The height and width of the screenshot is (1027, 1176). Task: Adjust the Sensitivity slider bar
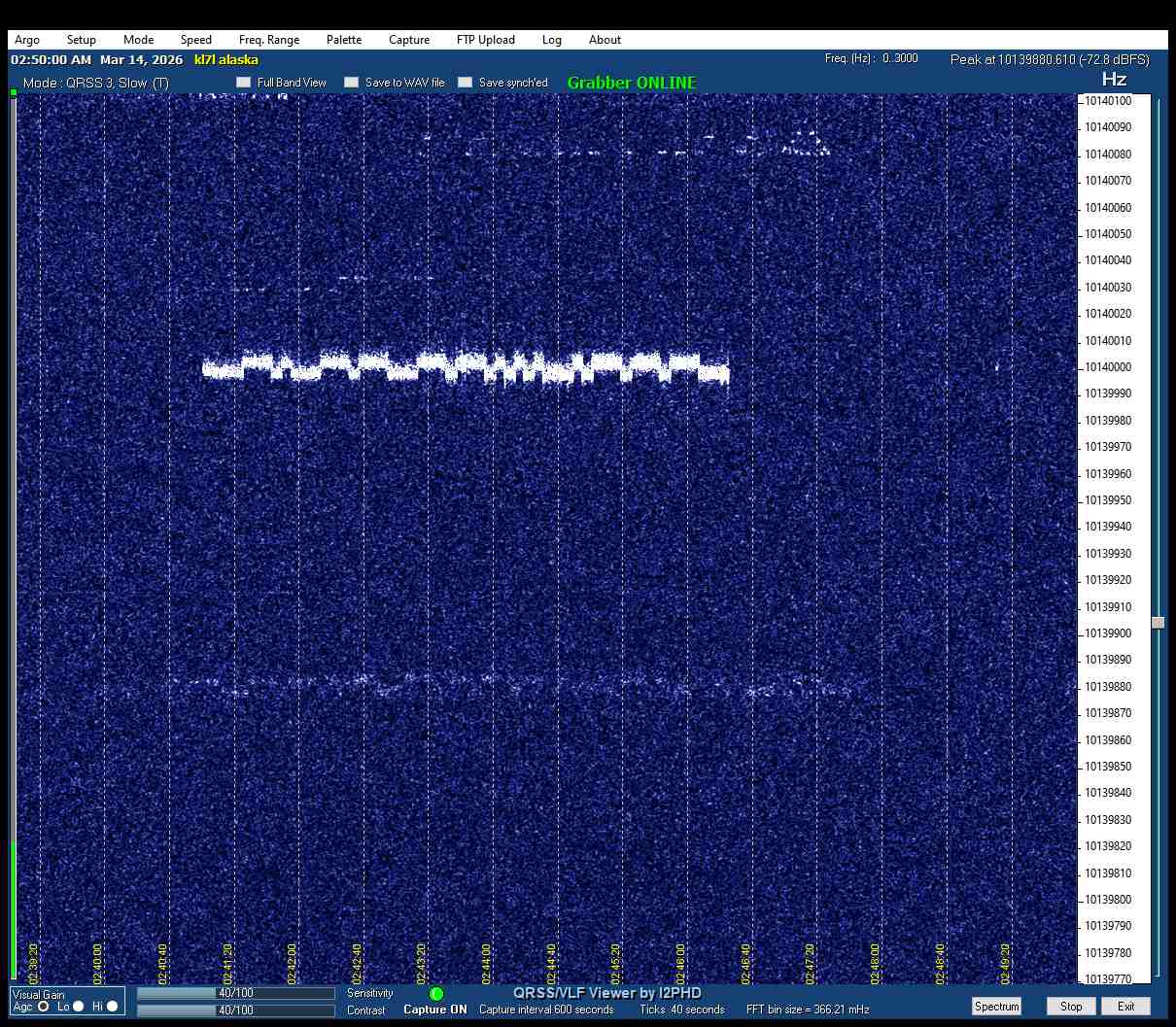(x=235, y=993)
